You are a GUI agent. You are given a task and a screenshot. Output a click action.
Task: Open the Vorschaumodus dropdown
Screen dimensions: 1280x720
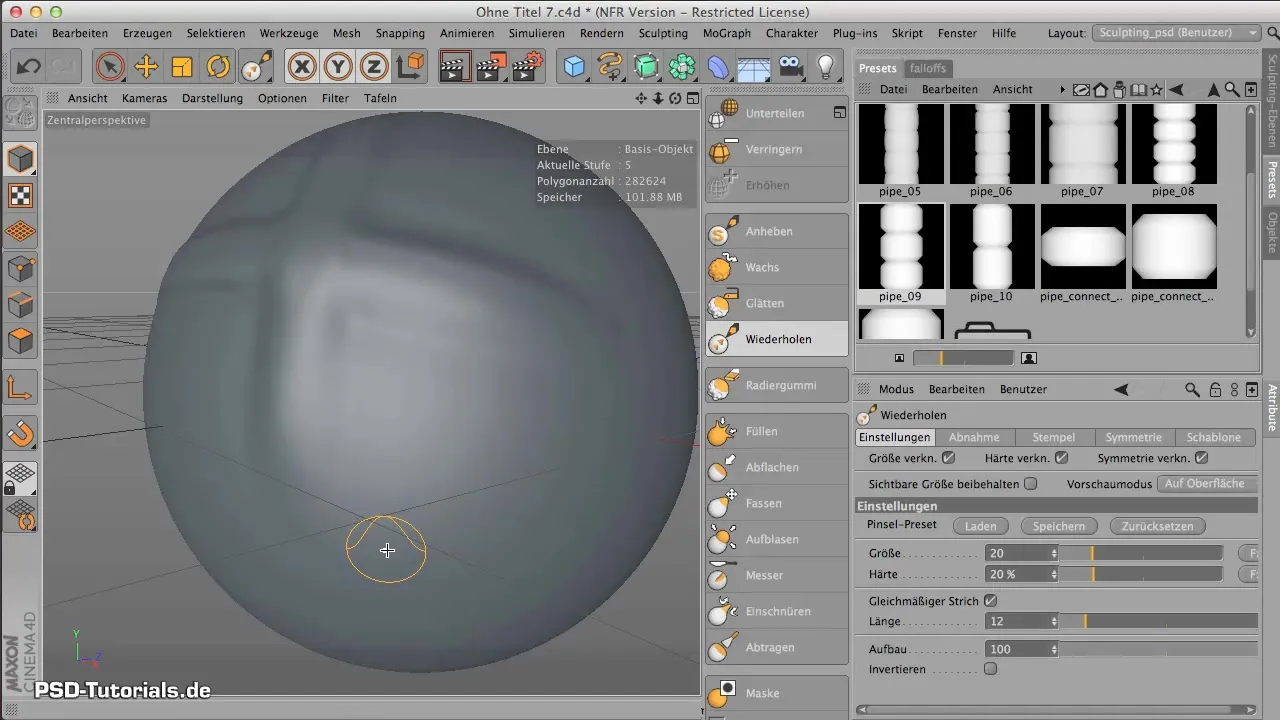click(1206, 483)
